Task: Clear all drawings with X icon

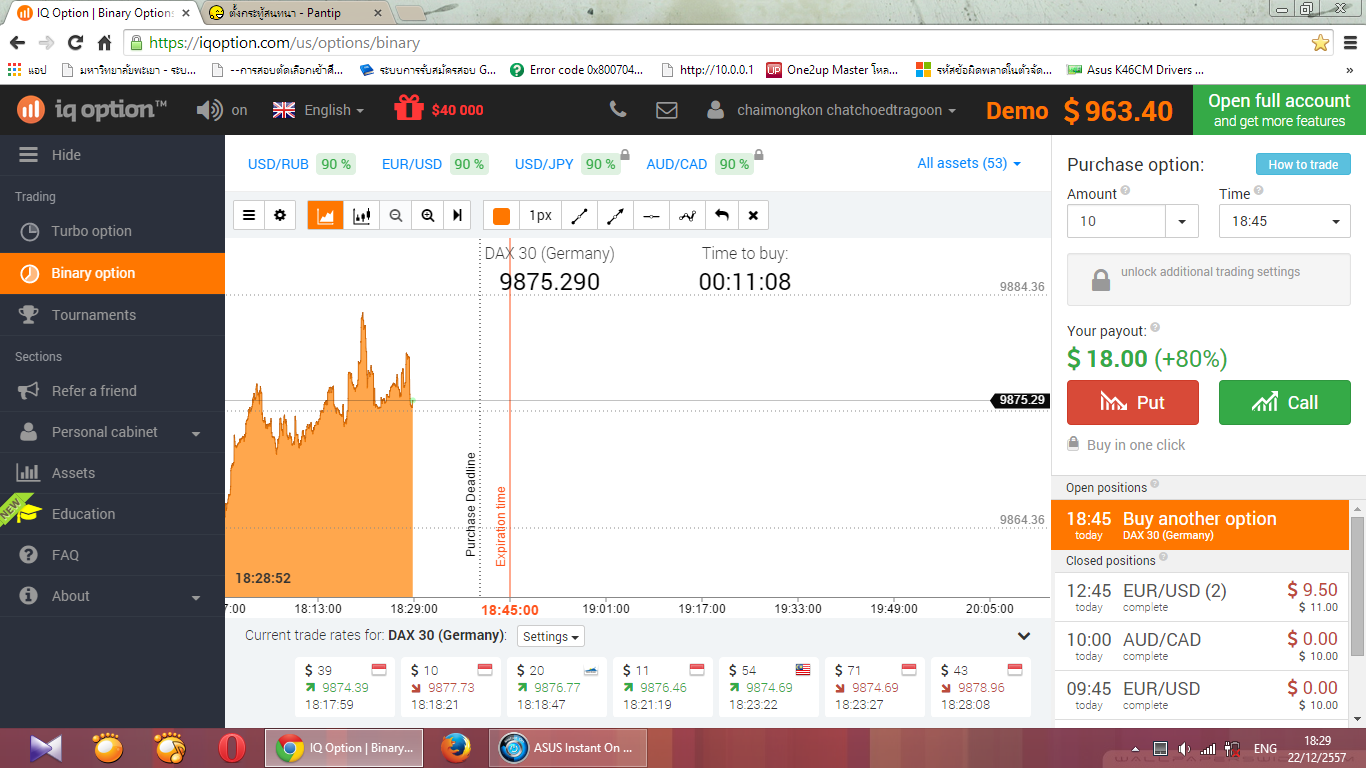Action: pyautogui.click(x=753, y=215)
